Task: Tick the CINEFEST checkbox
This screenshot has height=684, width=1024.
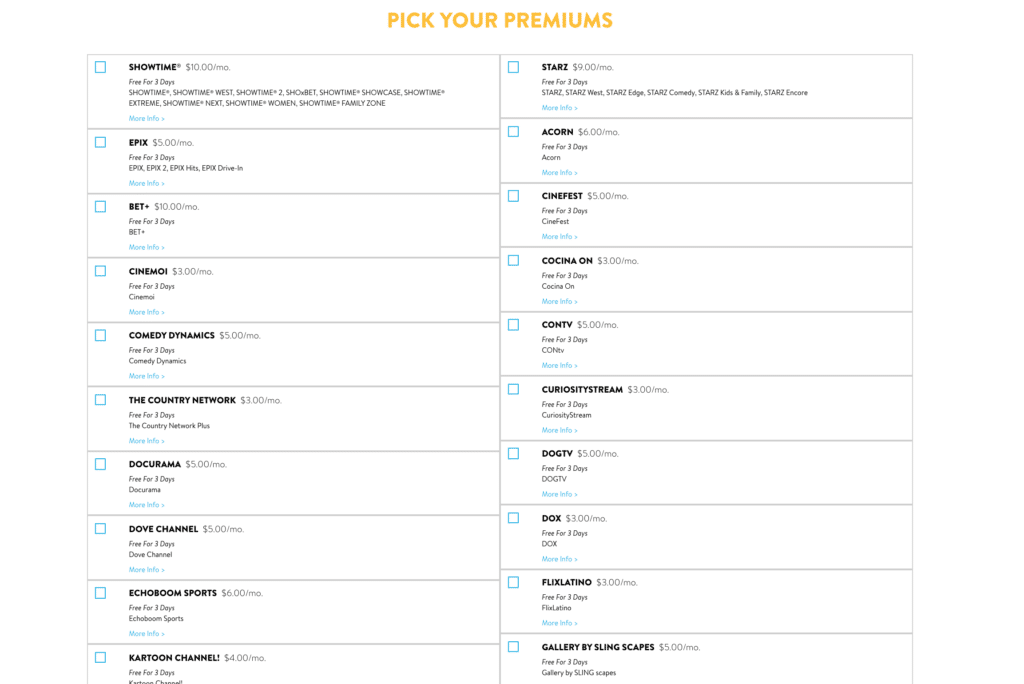Action: click(514, 196)
